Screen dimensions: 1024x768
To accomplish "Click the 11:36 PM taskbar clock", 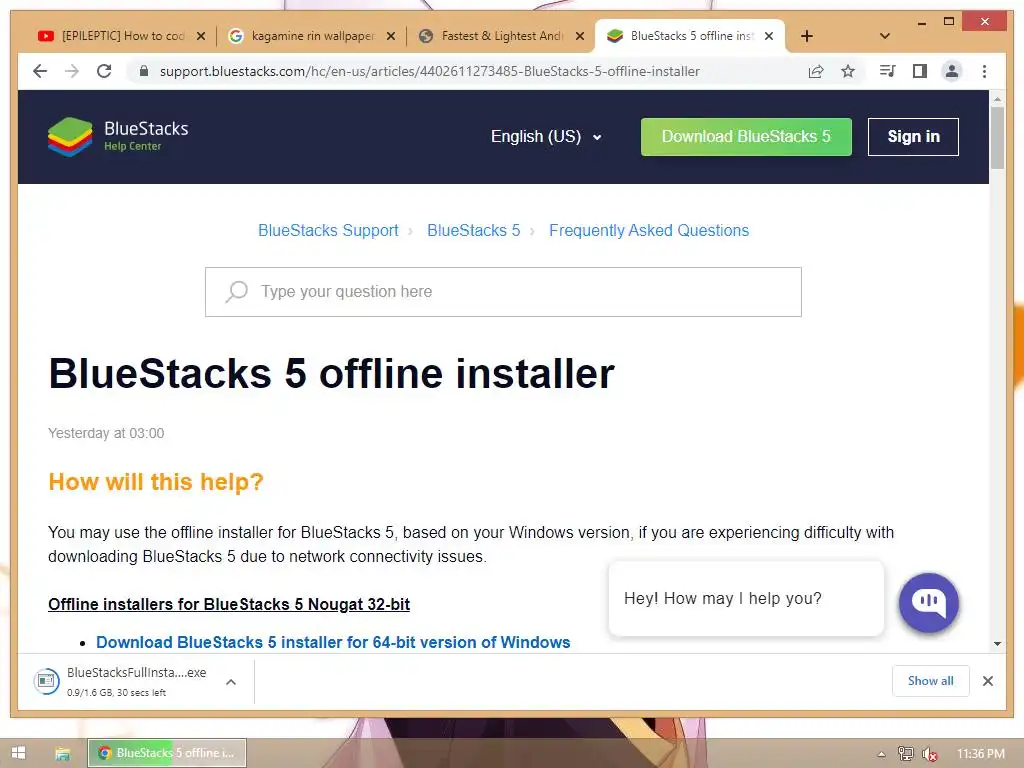I will pyautogui.click(x=980, y=754).
